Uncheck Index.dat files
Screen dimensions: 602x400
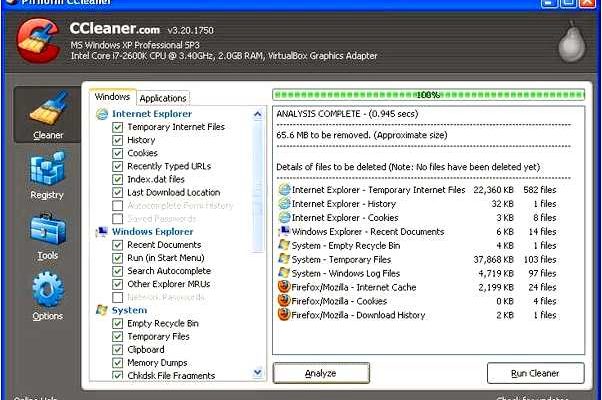[x=117, y=179]
